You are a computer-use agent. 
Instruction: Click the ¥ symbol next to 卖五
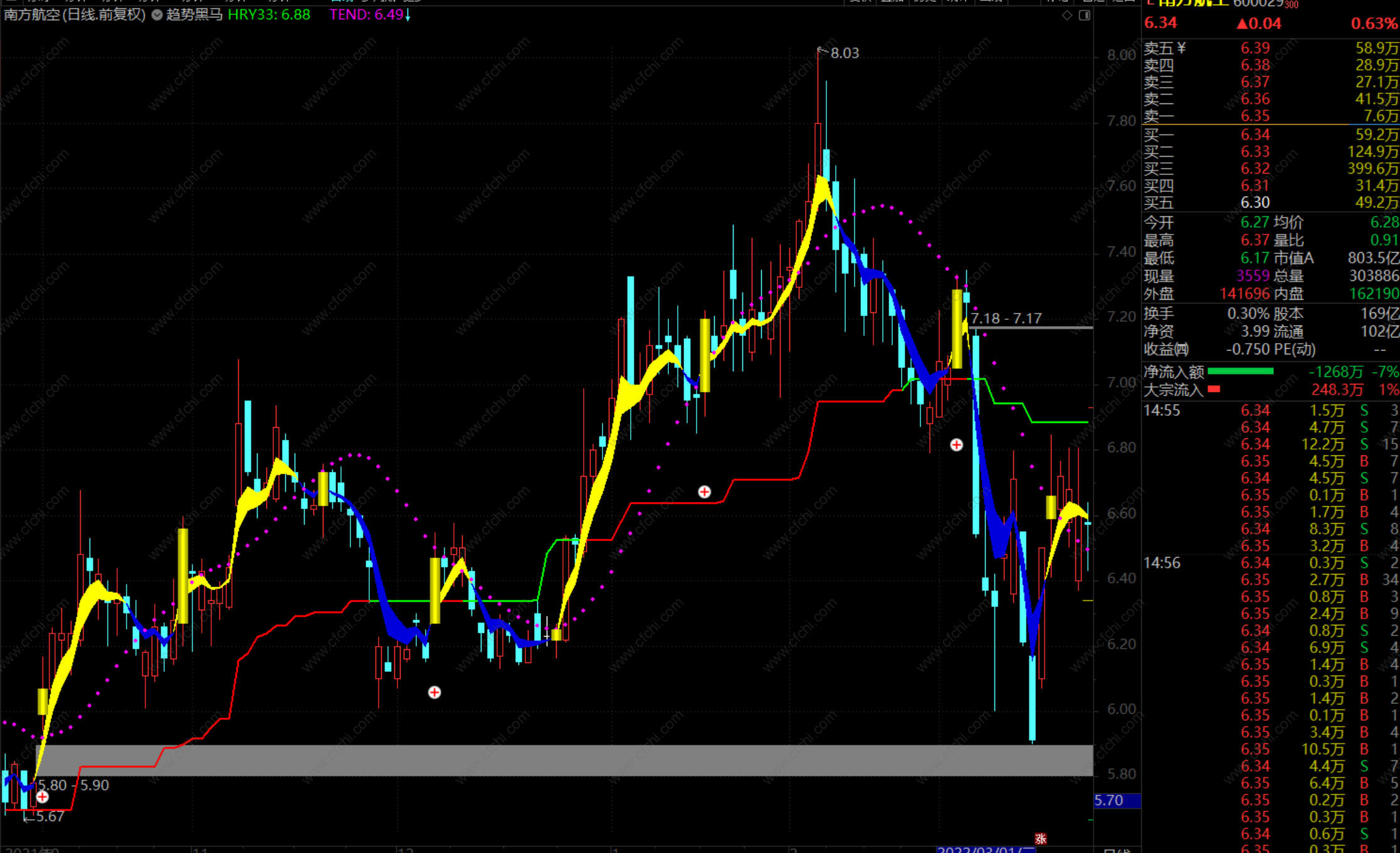point(1181,48)
